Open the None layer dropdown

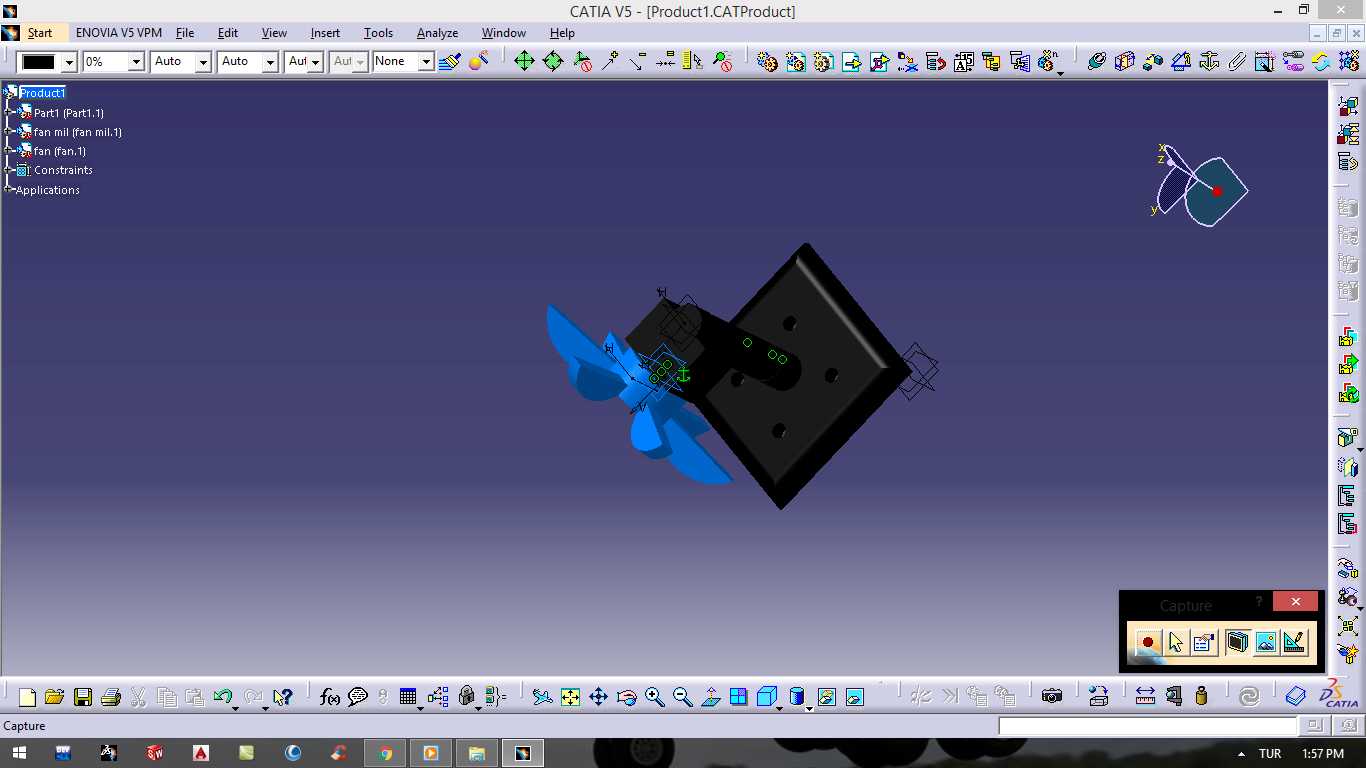click(x=425, y=62)
